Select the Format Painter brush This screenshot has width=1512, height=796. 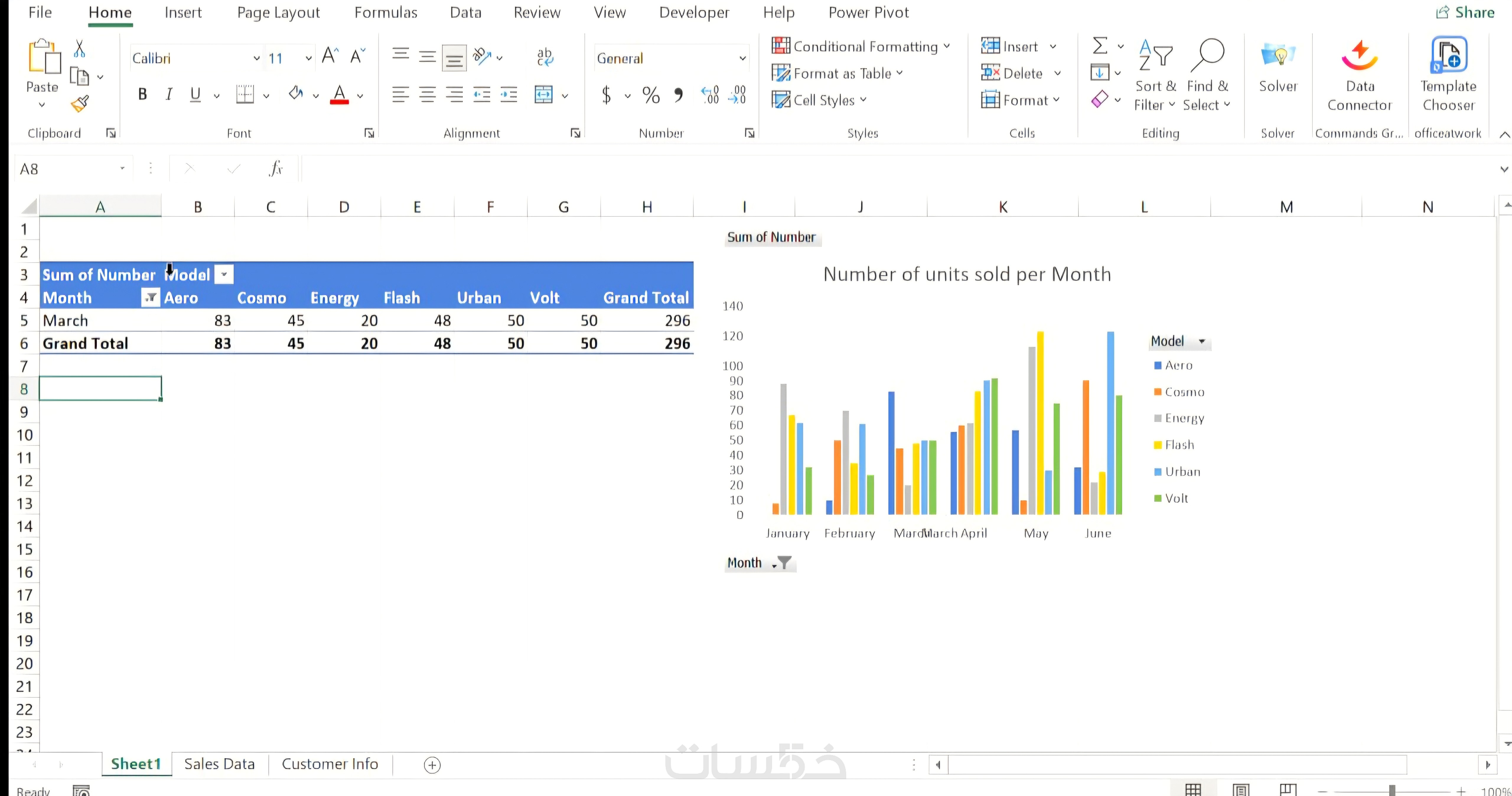(80, 103)
